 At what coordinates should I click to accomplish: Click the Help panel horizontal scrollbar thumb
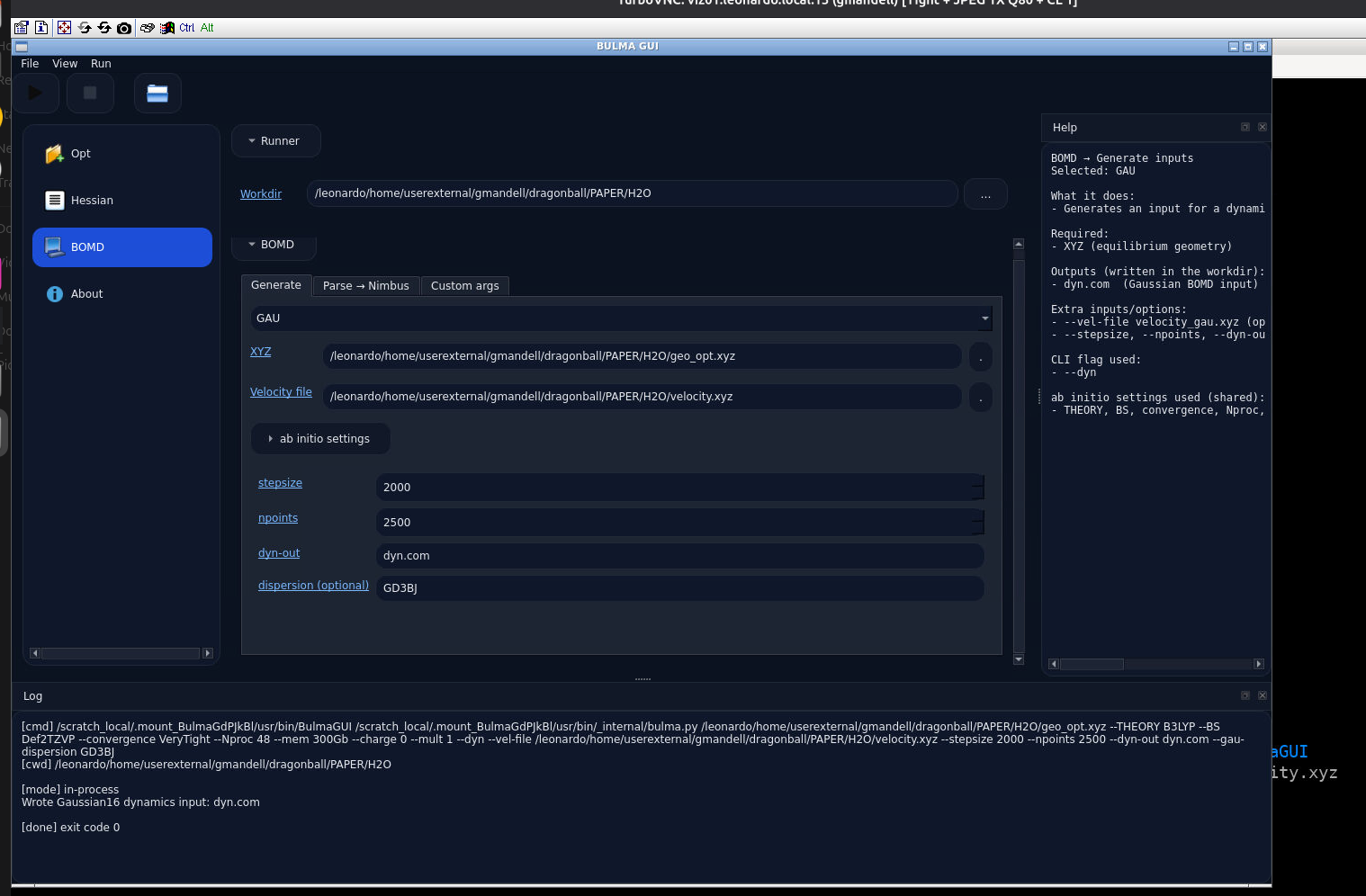click(1092, 664)
